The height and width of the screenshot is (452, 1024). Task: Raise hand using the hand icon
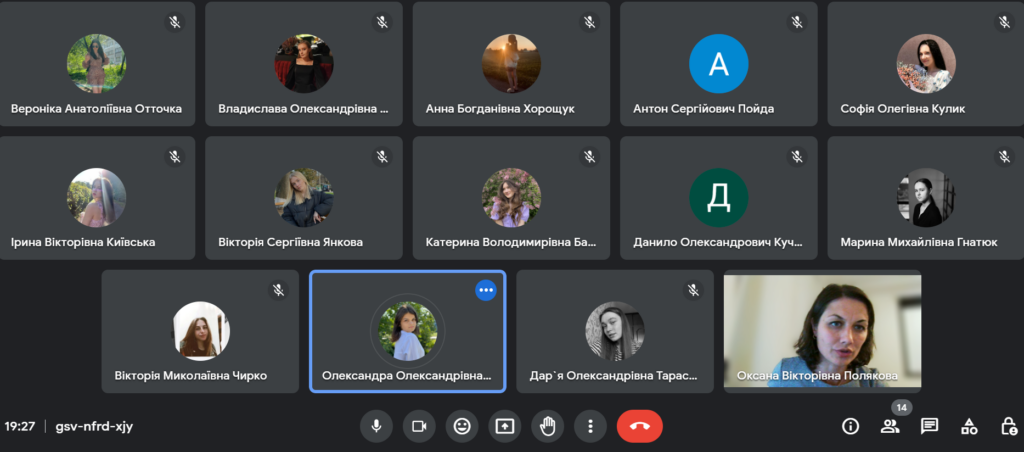548,426
